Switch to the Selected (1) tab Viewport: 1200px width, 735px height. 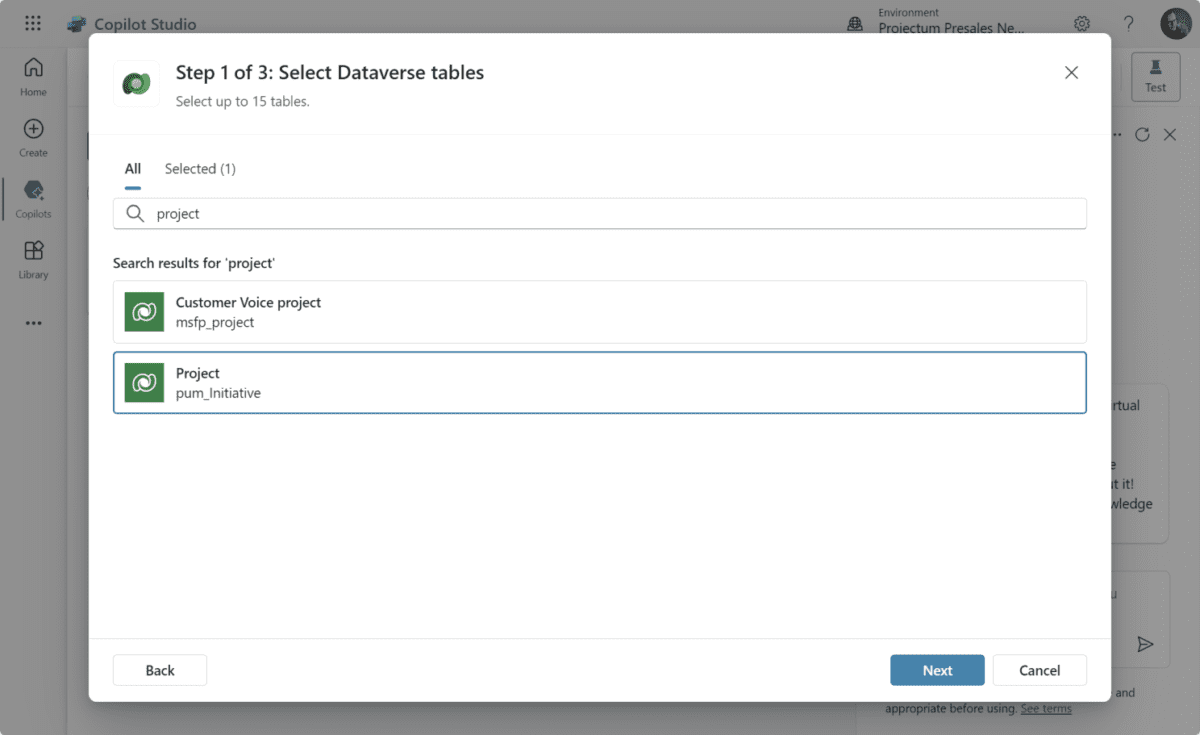coord(200,168)
